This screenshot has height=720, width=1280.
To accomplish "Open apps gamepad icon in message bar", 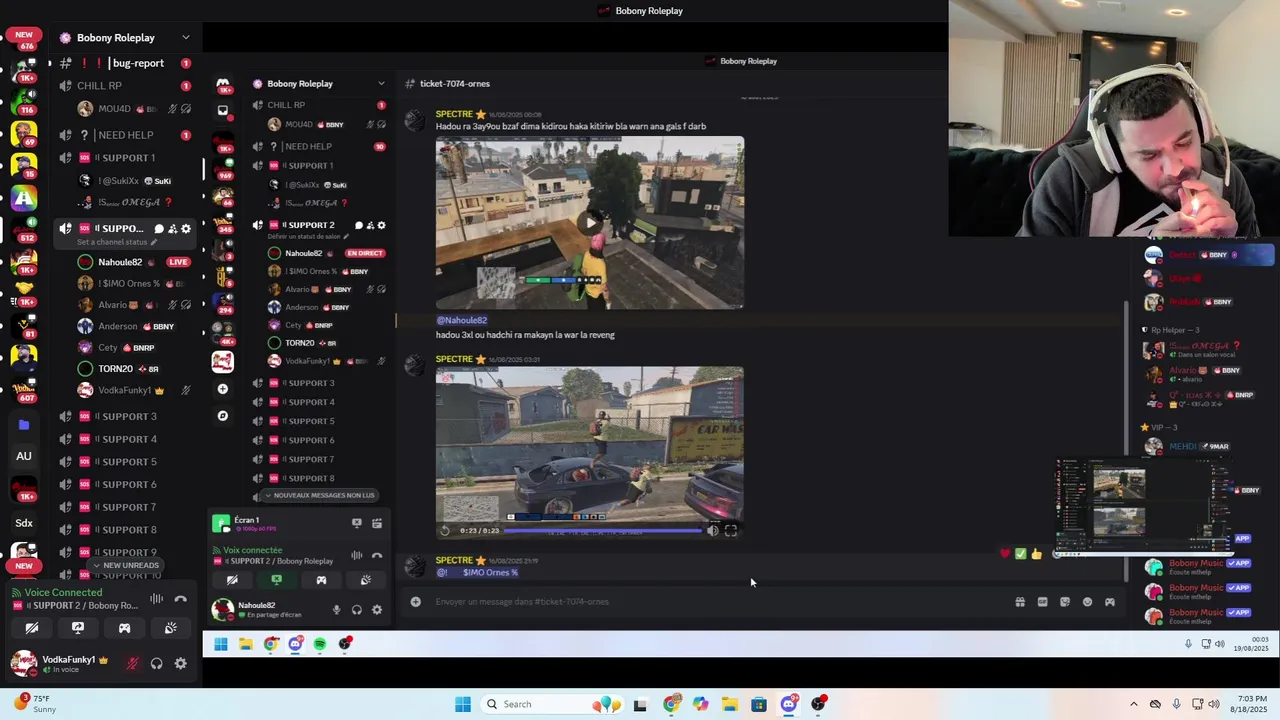I will tap(1110, 602).
